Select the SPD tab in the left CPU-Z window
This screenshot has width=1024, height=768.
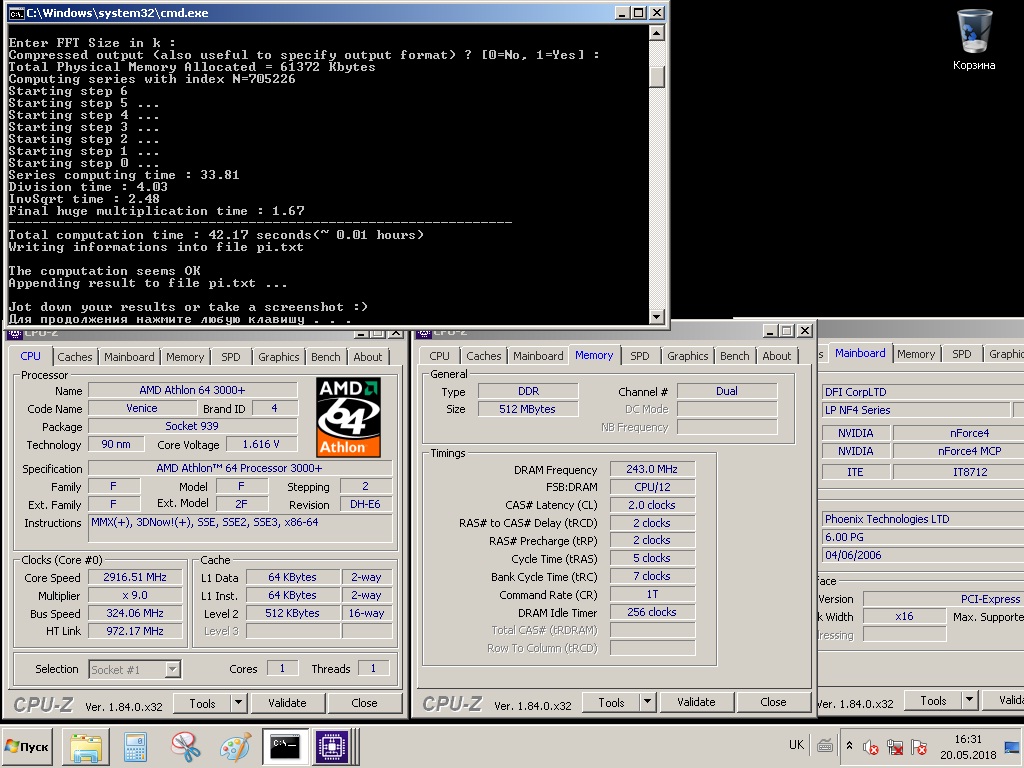(x=231, y=357)
